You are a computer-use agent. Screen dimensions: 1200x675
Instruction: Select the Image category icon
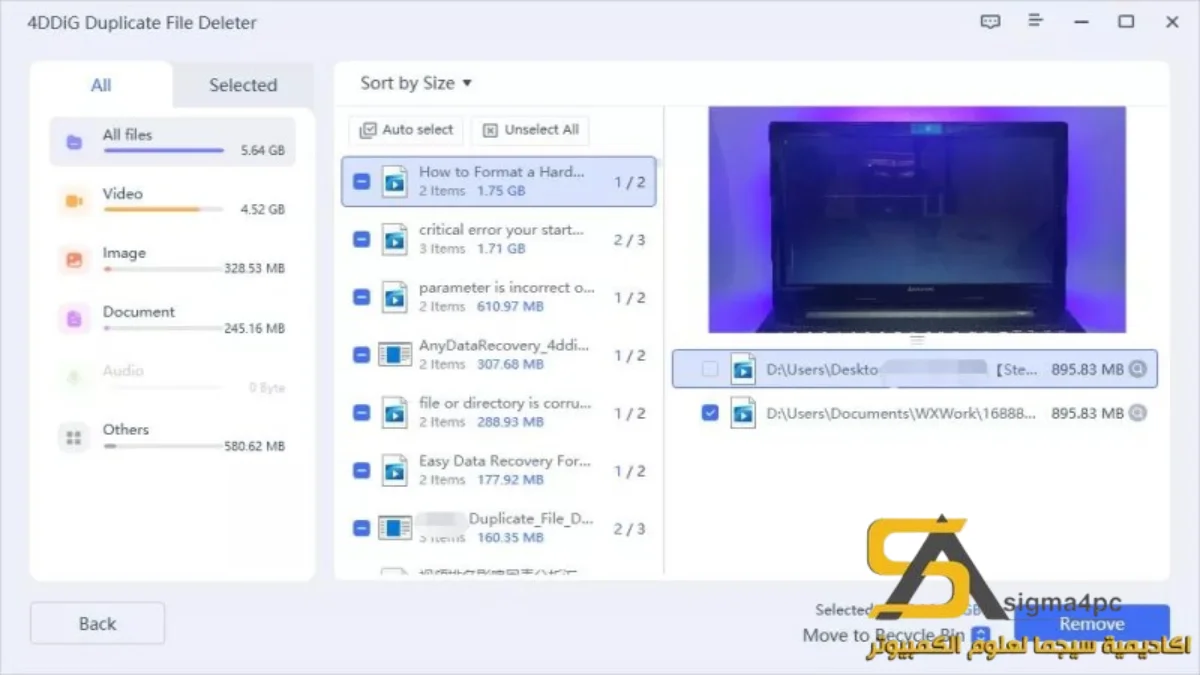point(74,260)
